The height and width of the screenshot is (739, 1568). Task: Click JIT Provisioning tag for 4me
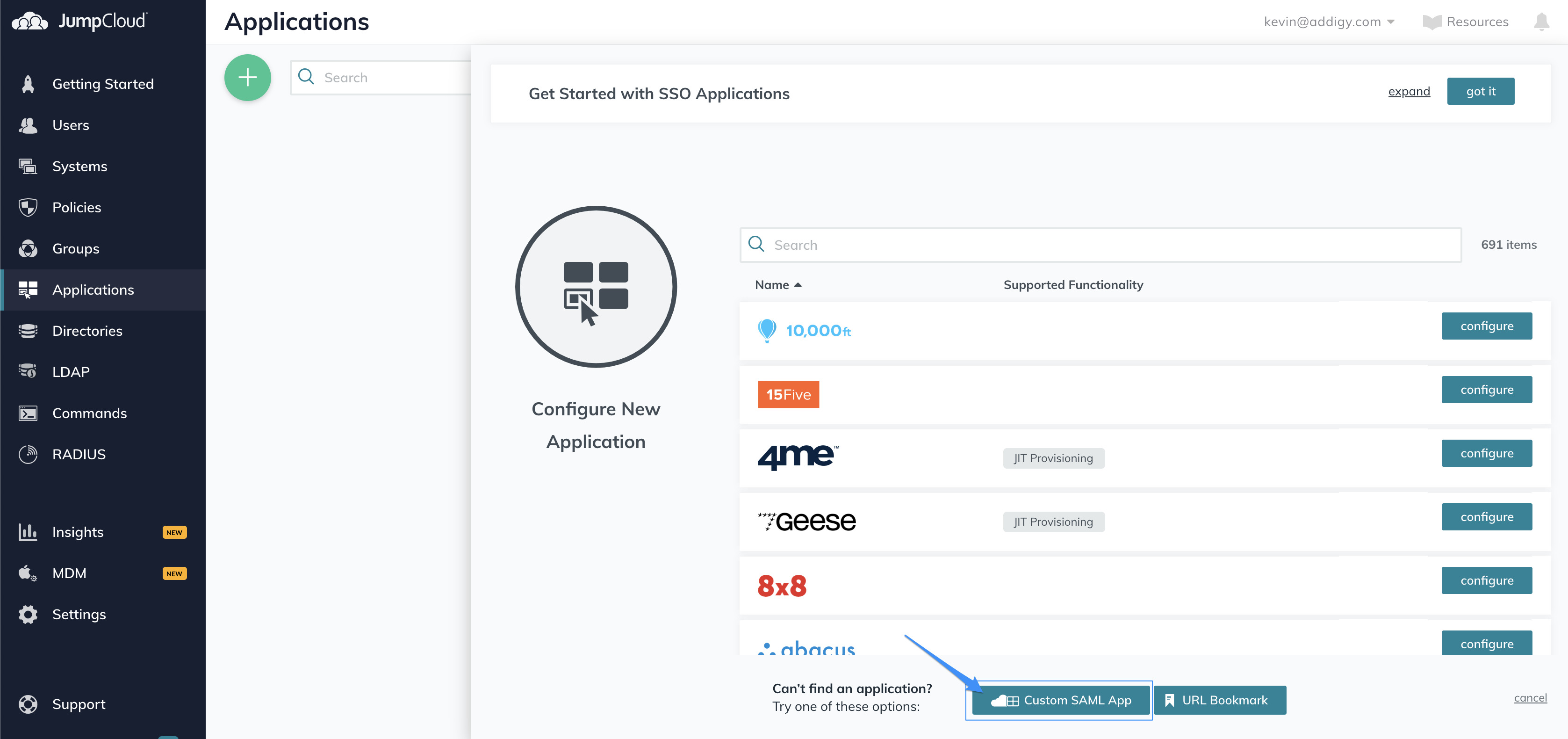[1054, 458]
